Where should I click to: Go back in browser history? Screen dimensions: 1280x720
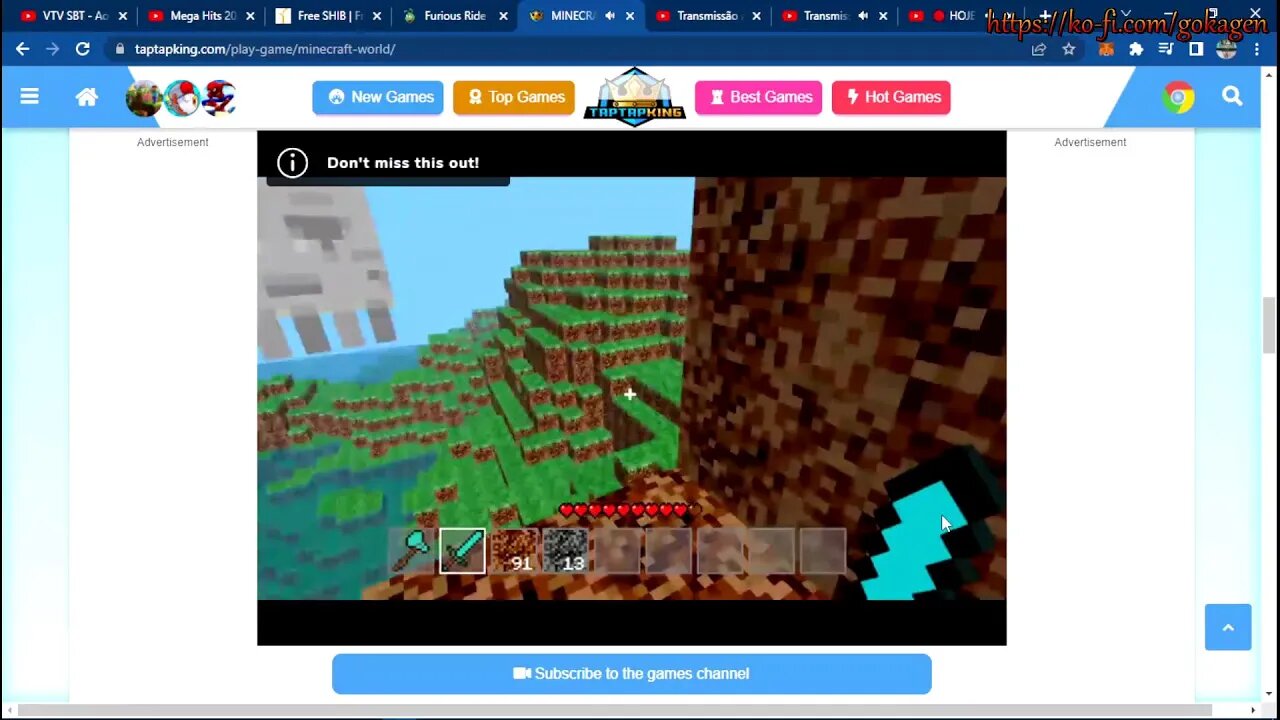click(x=23, y=48)
